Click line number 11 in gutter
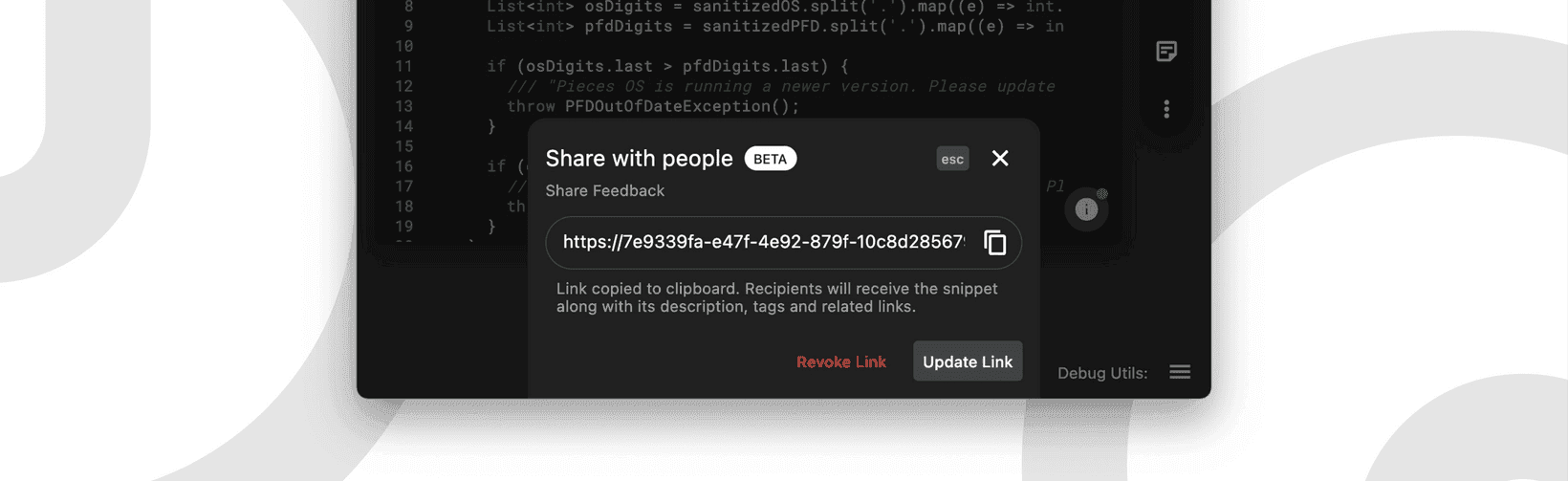This screenshot has width=1568, height=481. point(403,66)
